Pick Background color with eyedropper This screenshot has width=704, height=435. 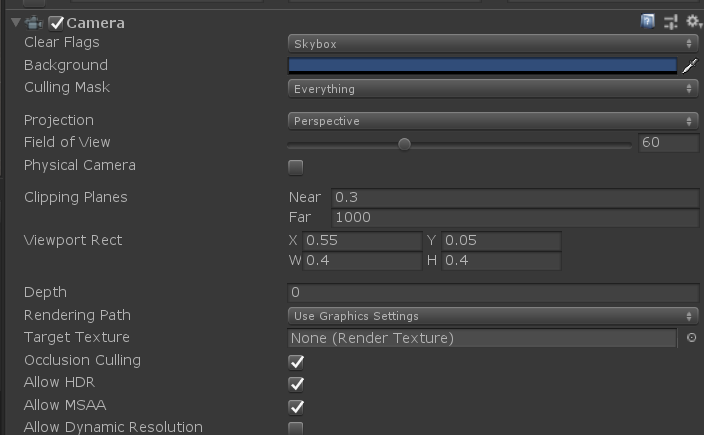coord(690,66)
